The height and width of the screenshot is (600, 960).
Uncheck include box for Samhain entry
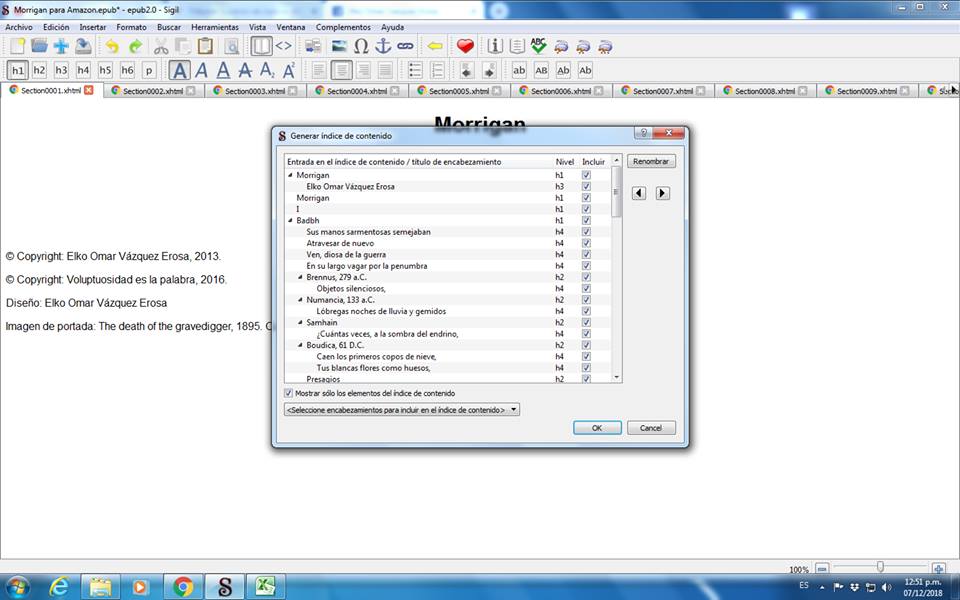pyautogui.click(x=586, y=323)
